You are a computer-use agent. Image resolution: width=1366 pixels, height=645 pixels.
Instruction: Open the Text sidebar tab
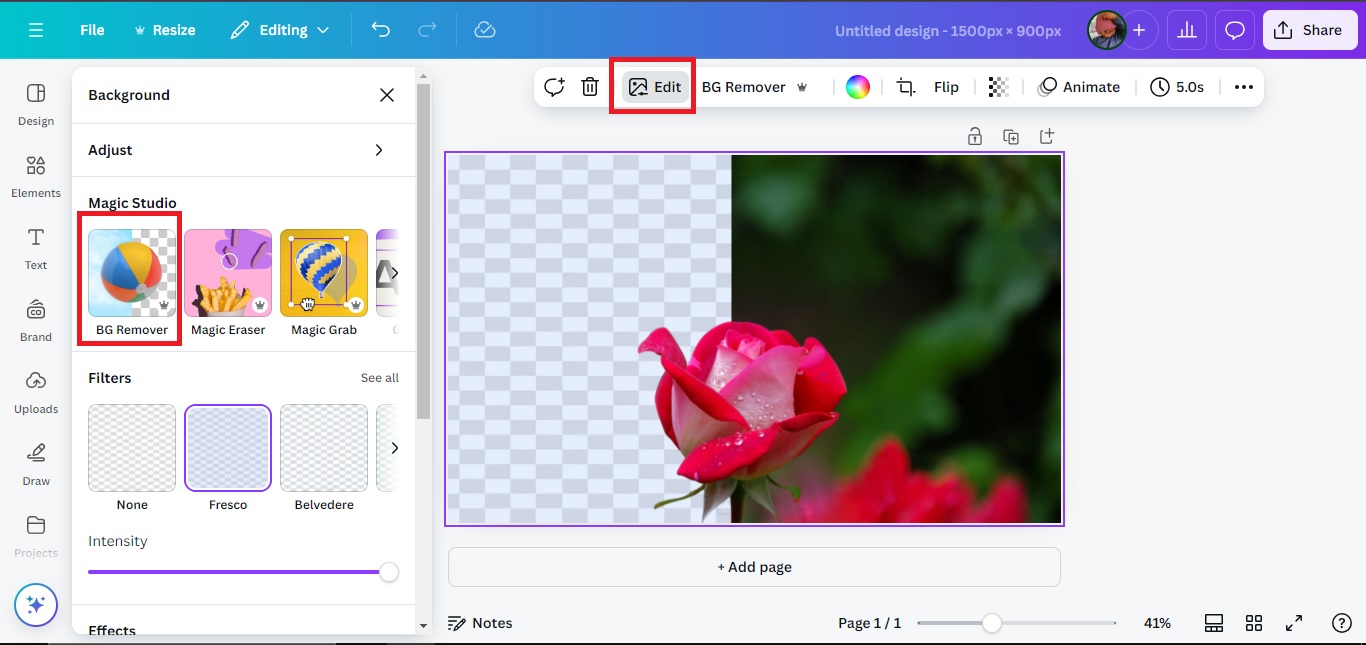[x=36, y=248]
